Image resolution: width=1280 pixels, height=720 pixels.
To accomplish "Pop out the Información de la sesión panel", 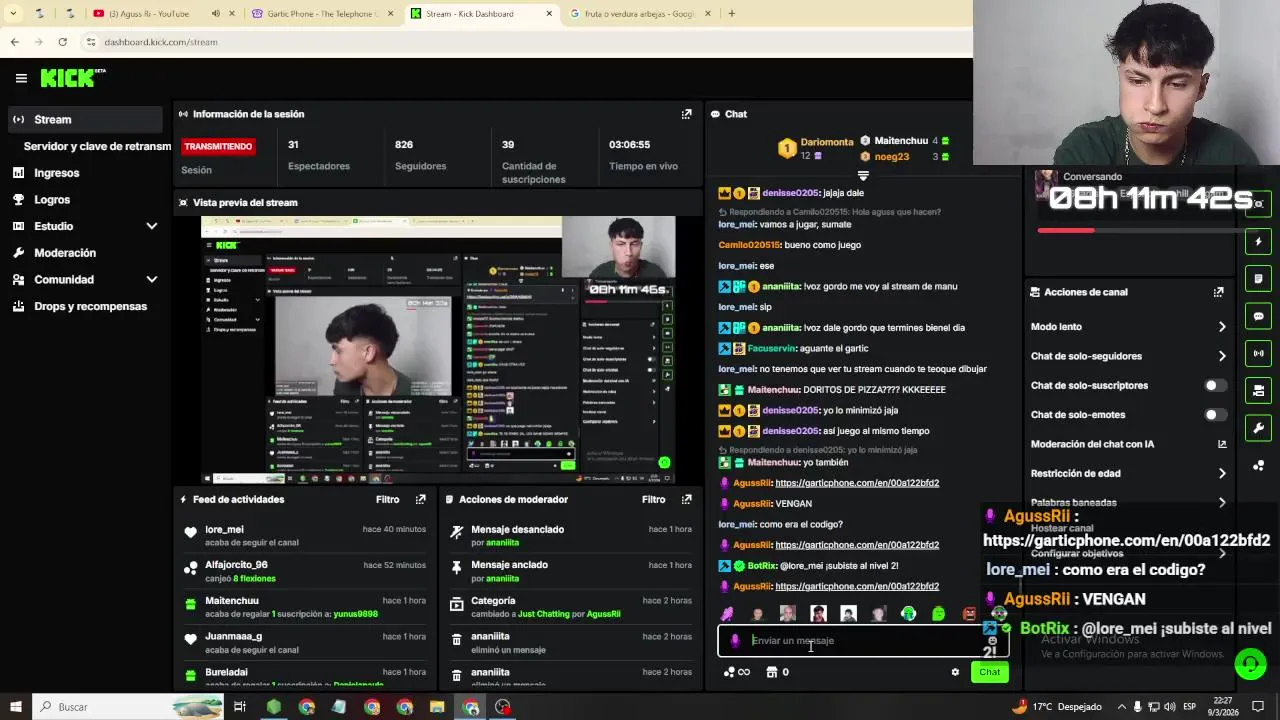I will pos(686,114).
